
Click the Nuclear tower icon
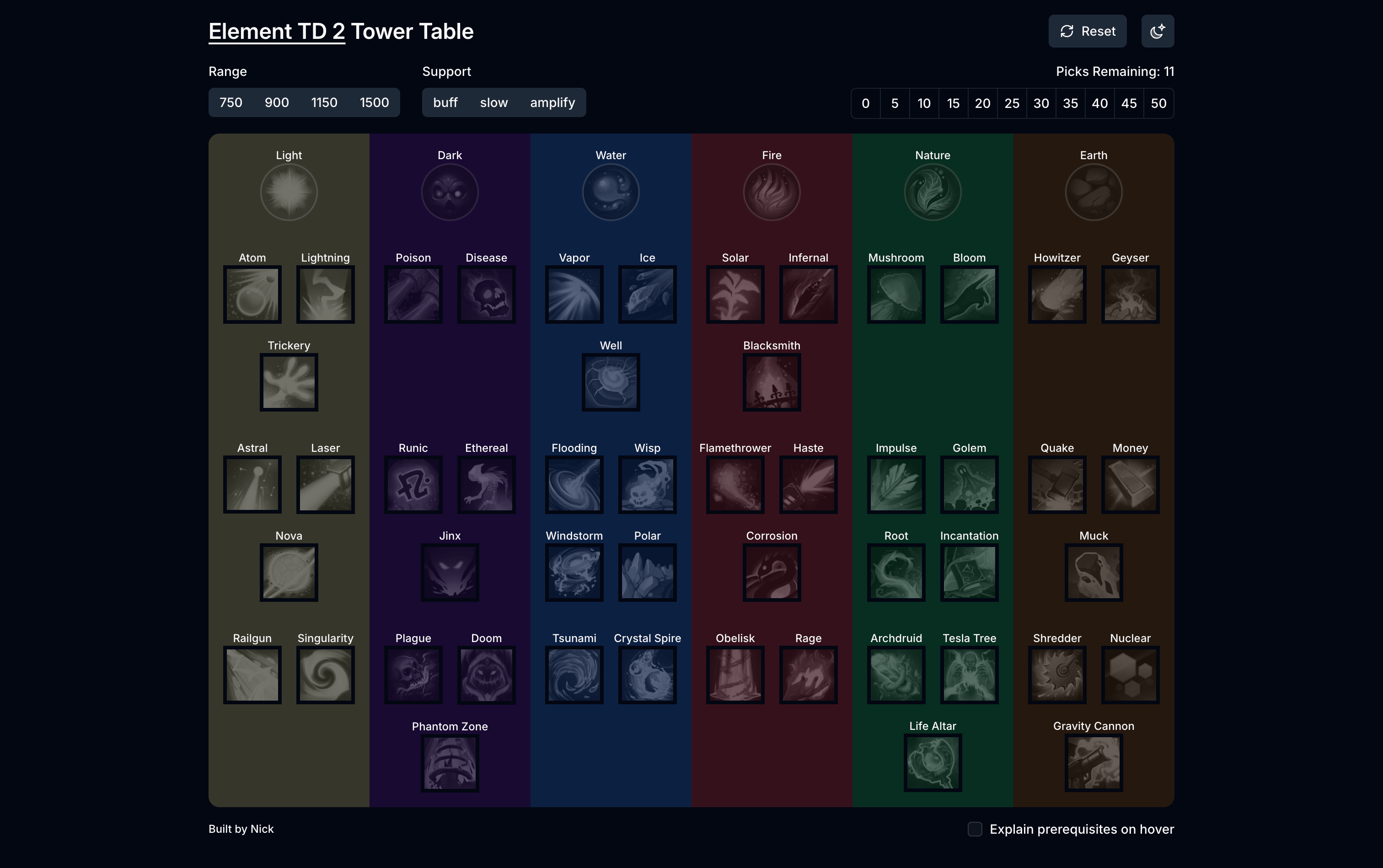point(1131,675)
